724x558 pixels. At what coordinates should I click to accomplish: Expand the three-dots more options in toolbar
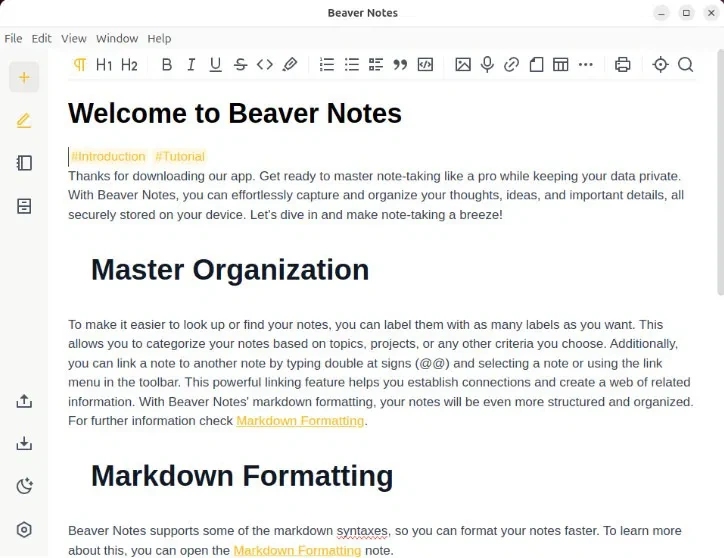tap(586, 65)
